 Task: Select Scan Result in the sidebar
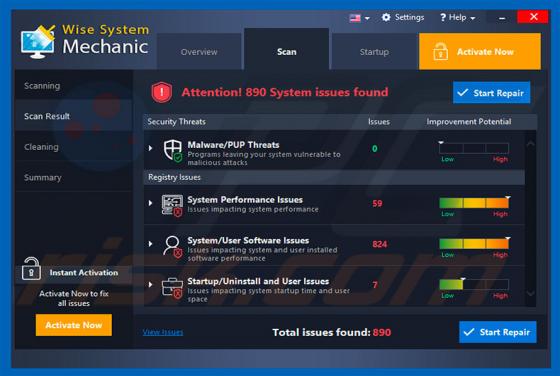73,116
